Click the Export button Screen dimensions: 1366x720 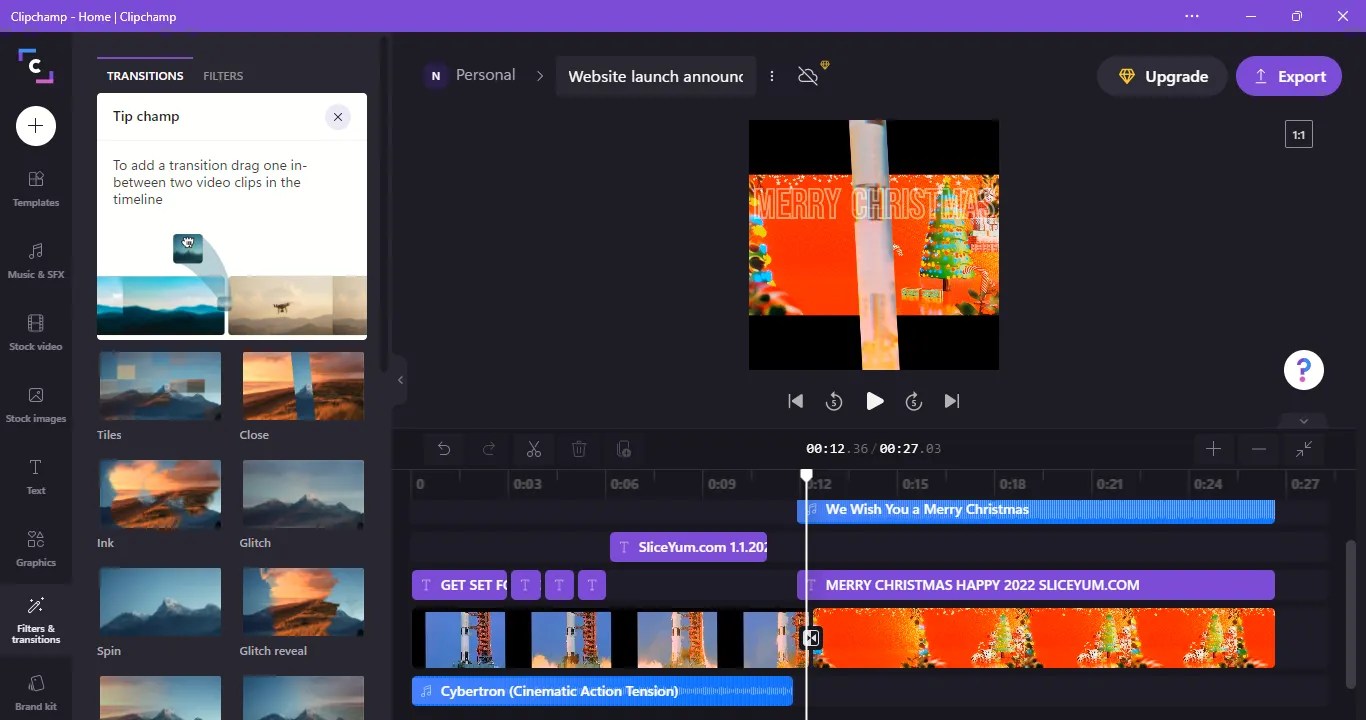1289,76
